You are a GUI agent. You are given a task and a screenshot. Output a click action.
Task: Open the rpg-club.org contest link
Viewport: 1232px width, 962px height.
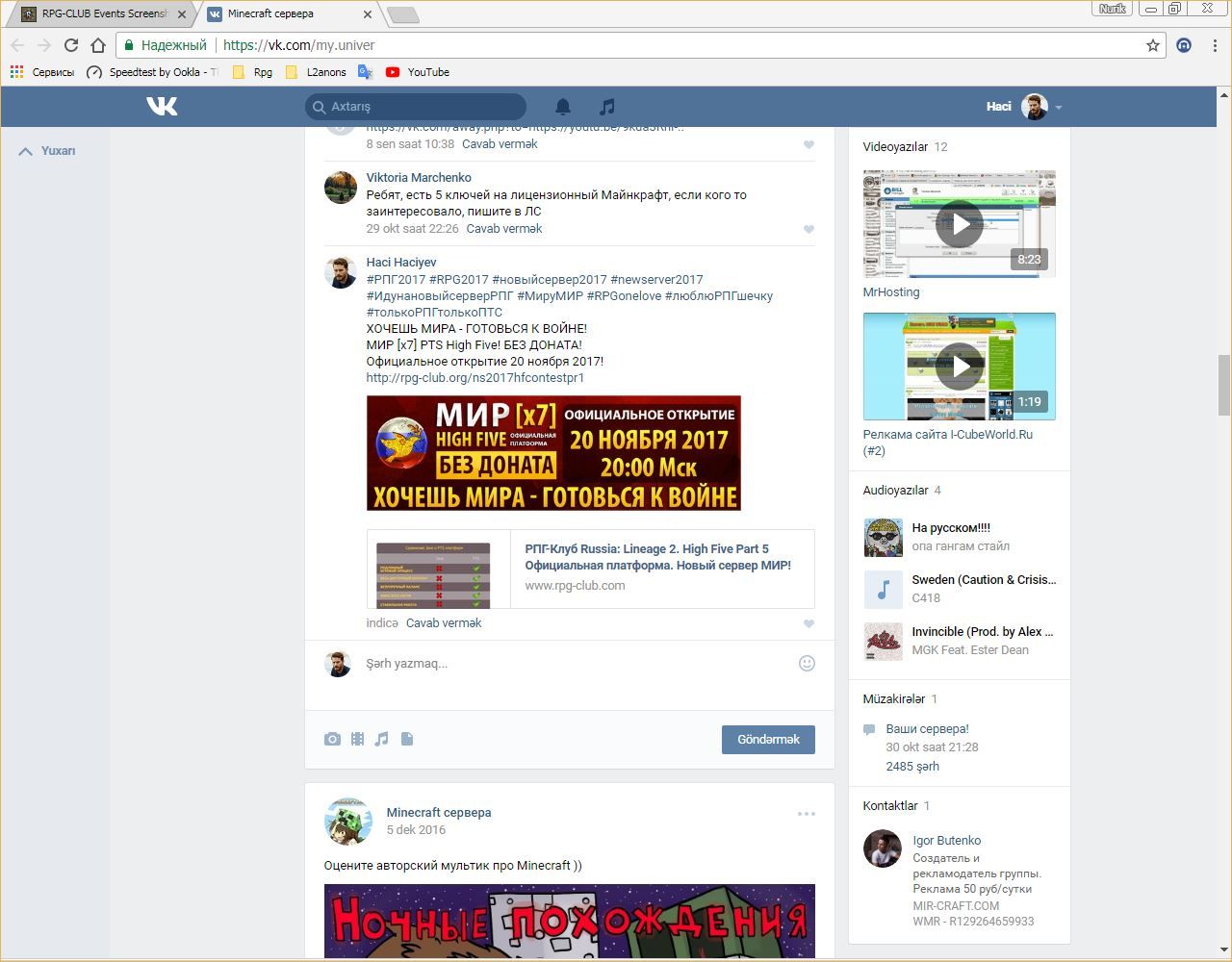[475, 378]
